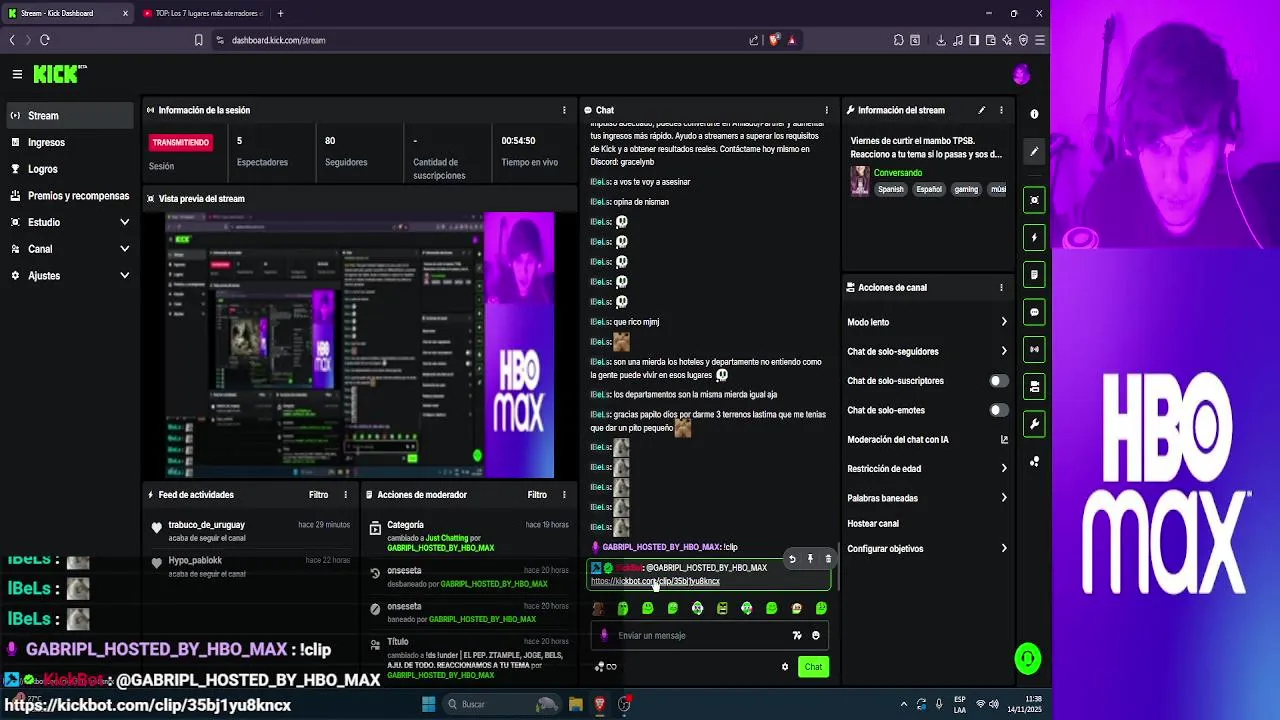Click the Kick logo in the header
This screenshot has height=720, width=1280.
[58, 74]
